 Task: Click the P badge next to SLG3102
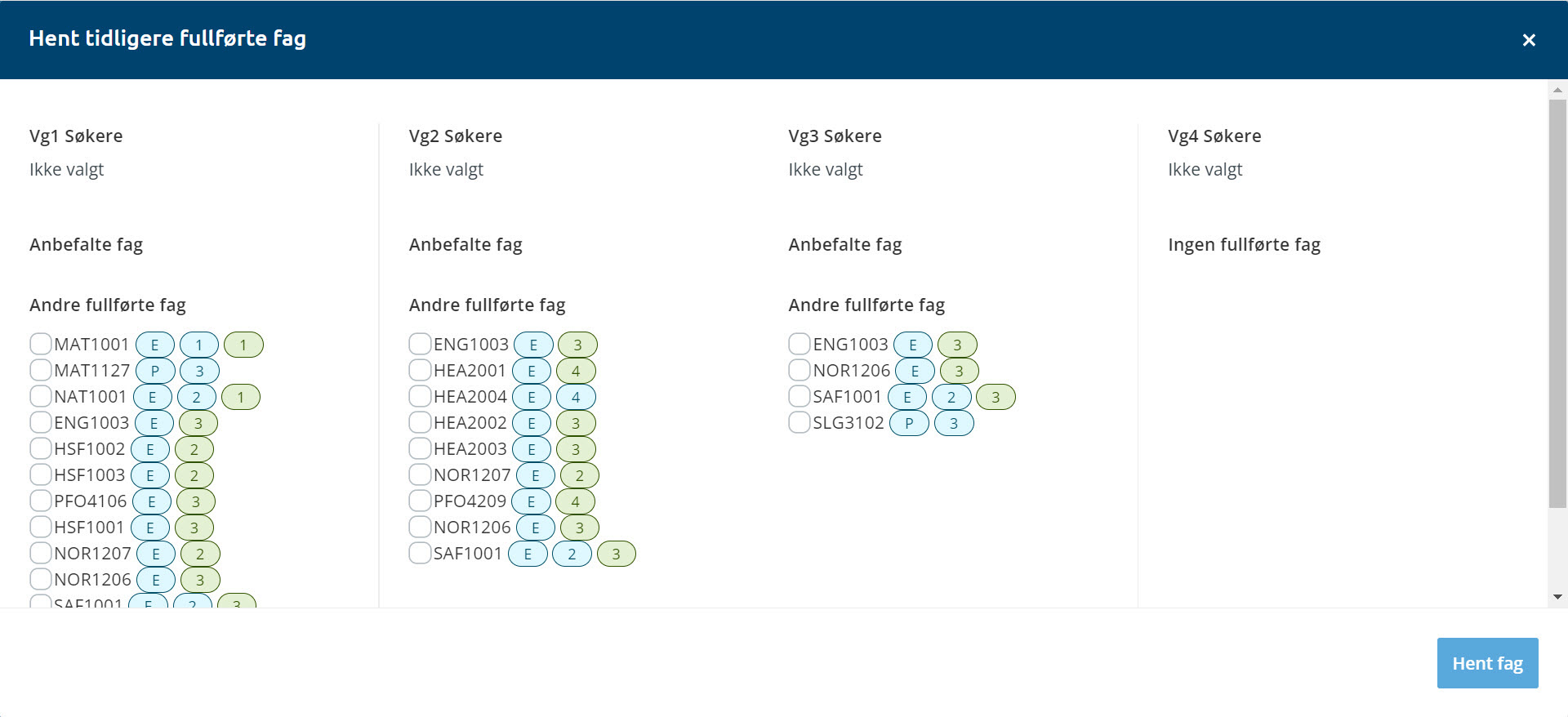[908, 423]
